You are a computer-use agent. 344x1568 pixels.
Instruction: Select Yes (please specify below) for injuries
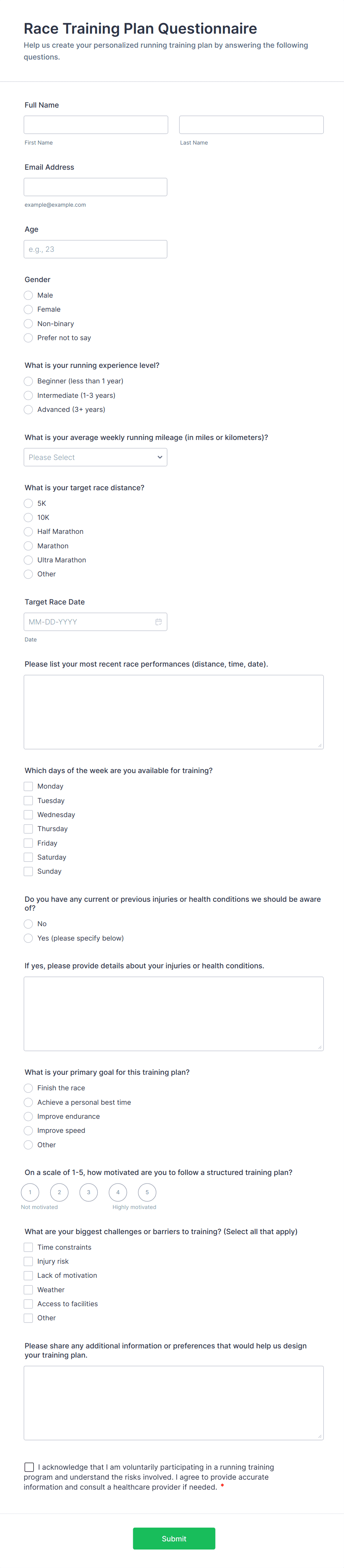[x=28, y=938]
